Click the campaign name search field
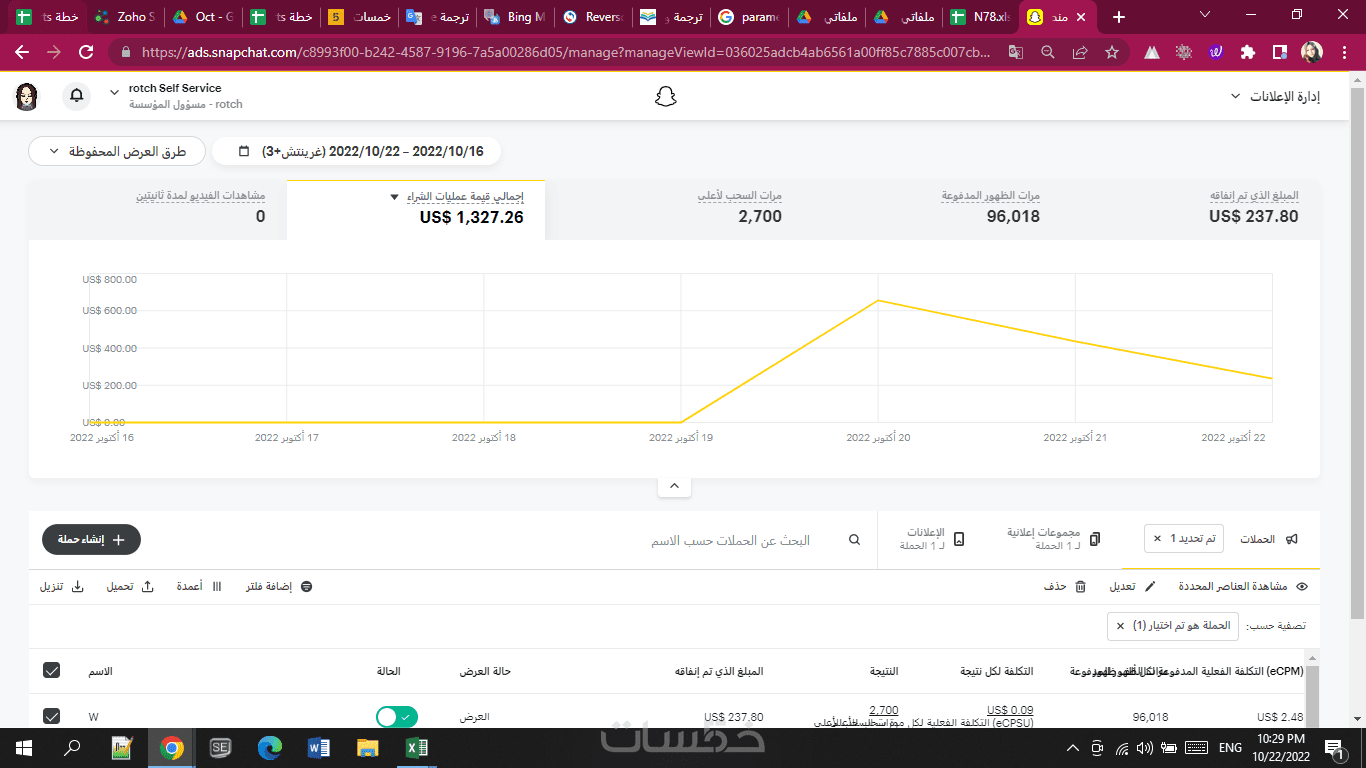The height and width of the screenshot is (768, 1366). point(731,540)
